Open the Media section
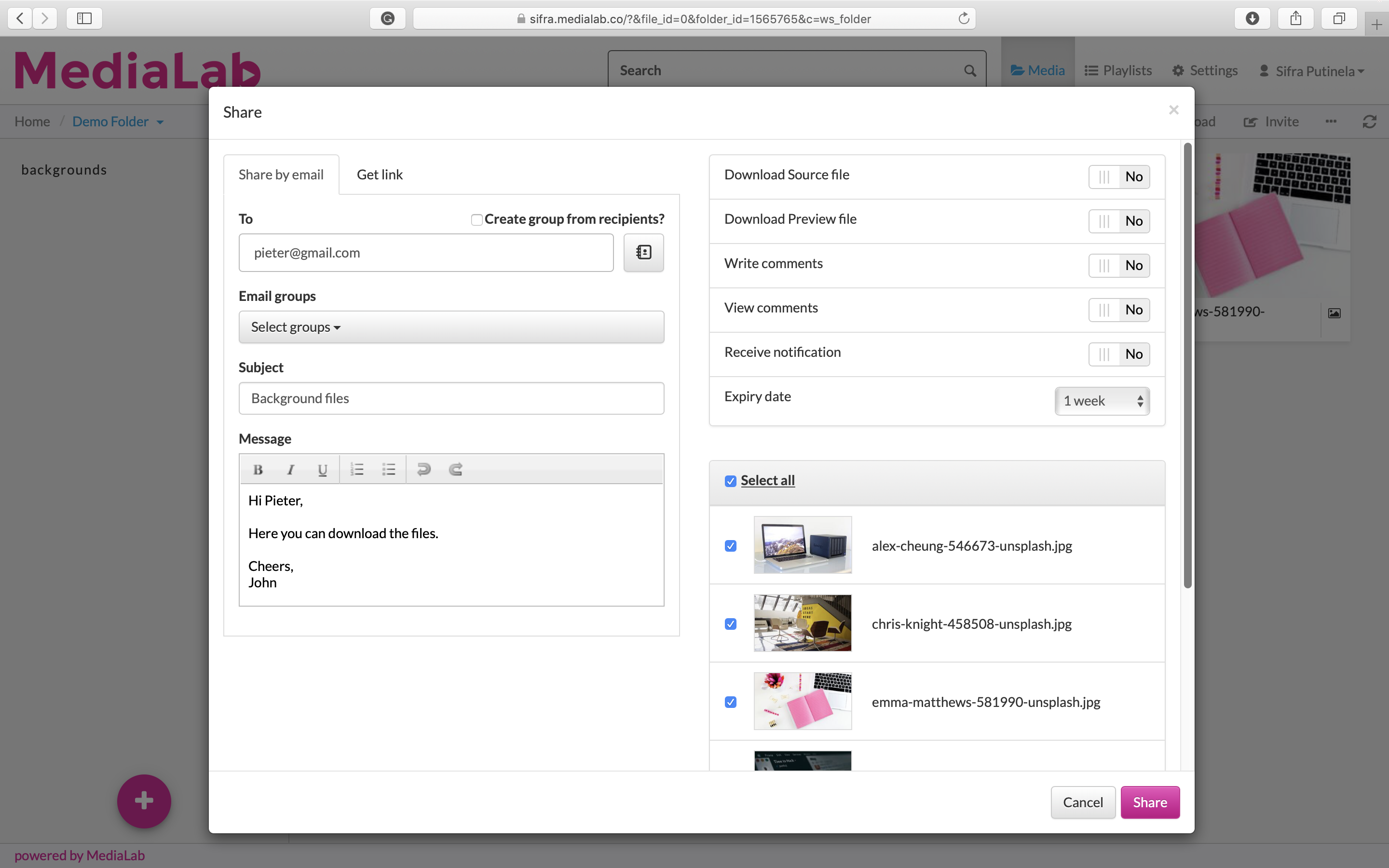 (x=1038, y=70)
